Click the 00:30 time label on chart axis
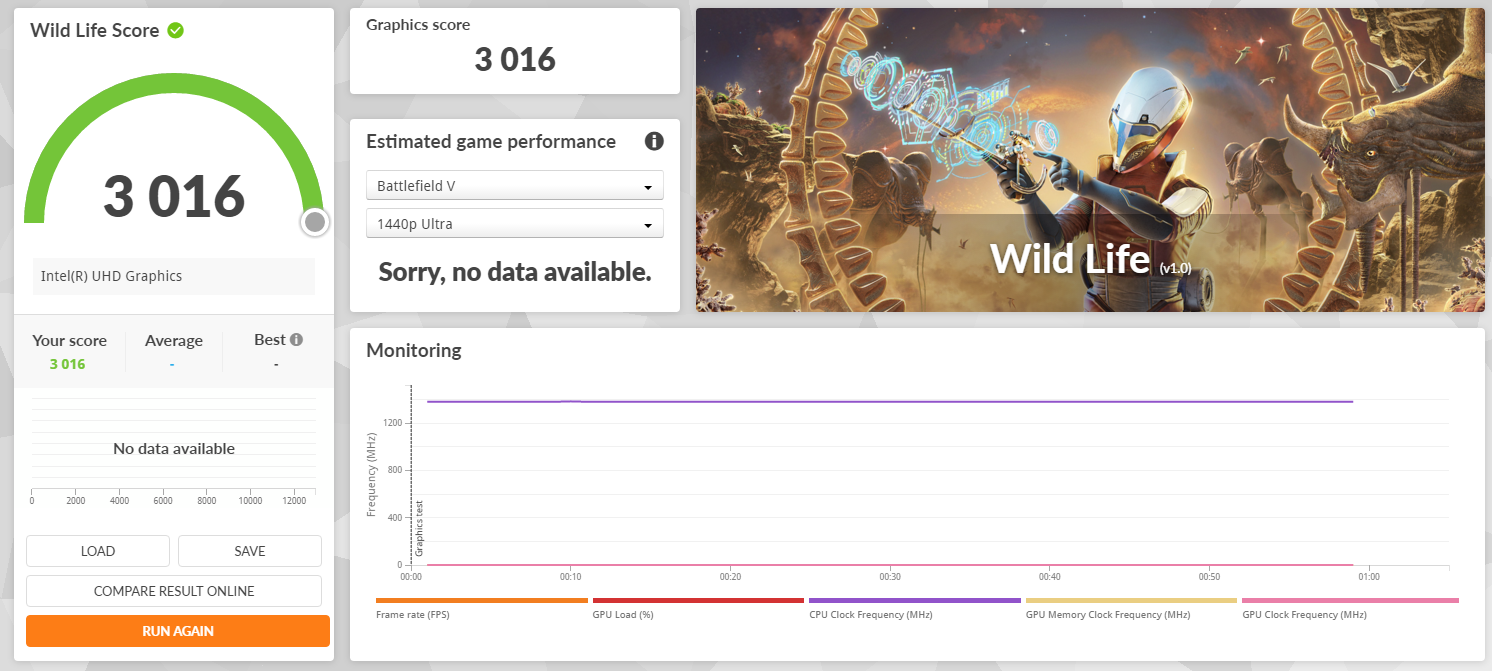Viewport: 1492px width, 671px height. click(x=890, y=577)
